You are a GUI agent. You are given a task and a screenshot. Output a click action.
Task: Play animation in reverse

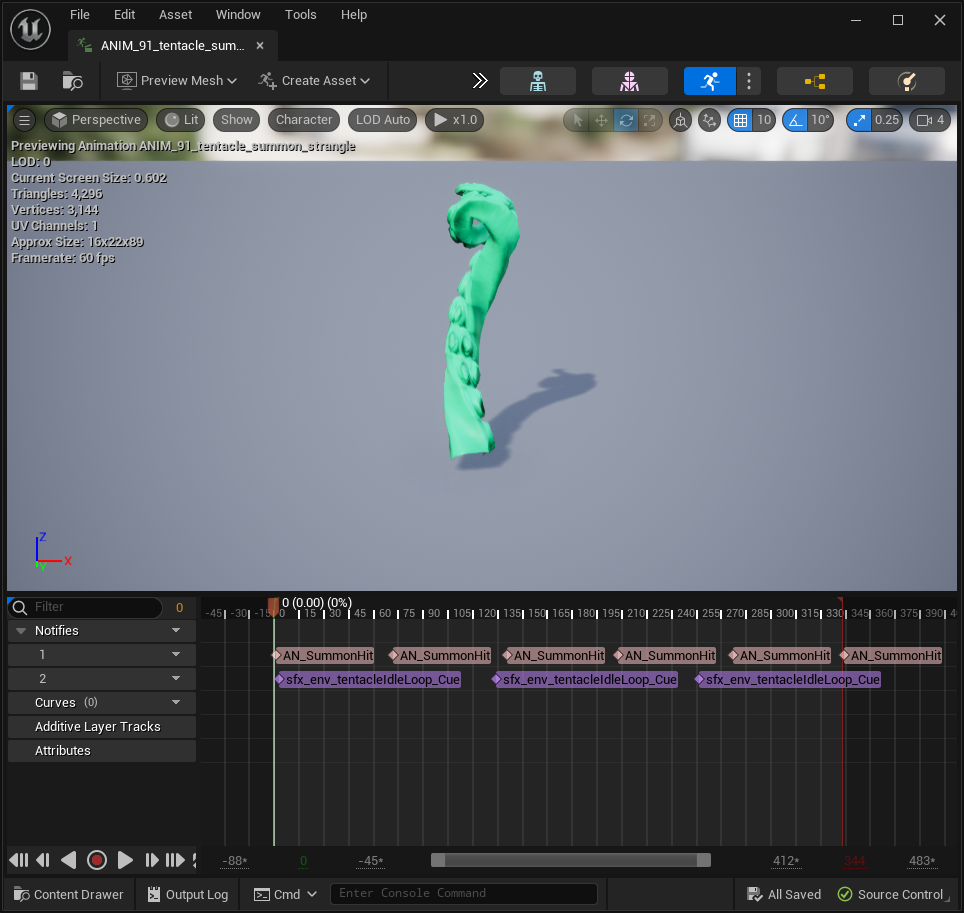[68, 860]
